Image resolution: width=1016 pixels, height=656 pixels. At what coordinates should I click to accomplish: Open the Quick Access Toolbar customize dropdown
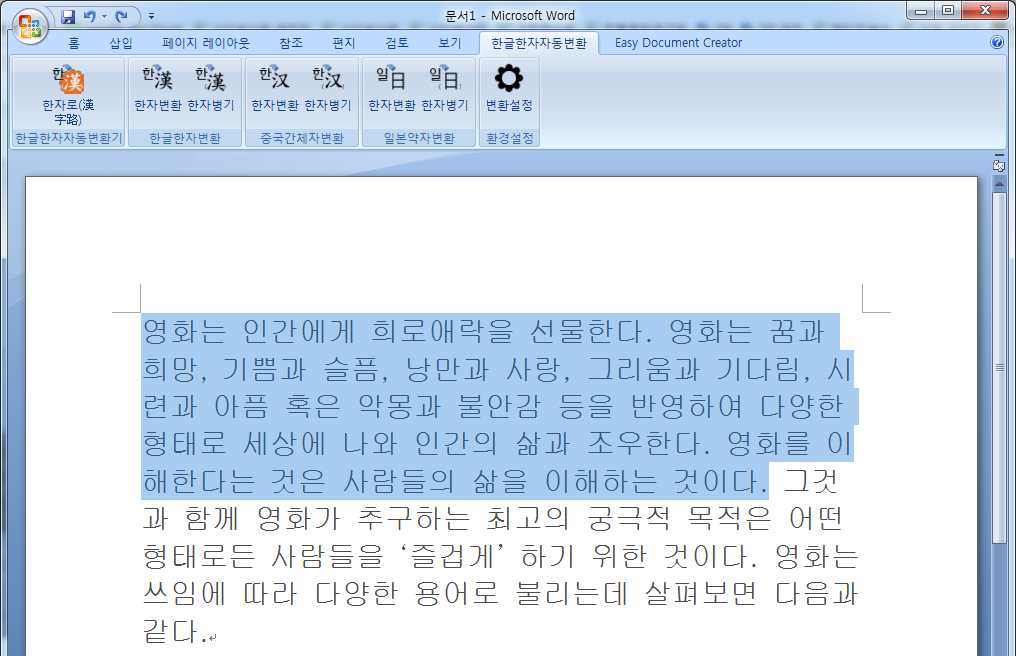[151, 15]
